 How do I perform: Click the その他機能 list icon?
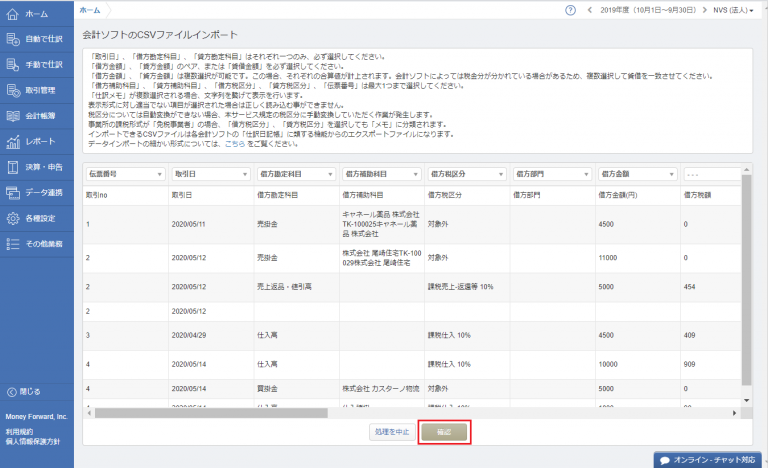13,244
